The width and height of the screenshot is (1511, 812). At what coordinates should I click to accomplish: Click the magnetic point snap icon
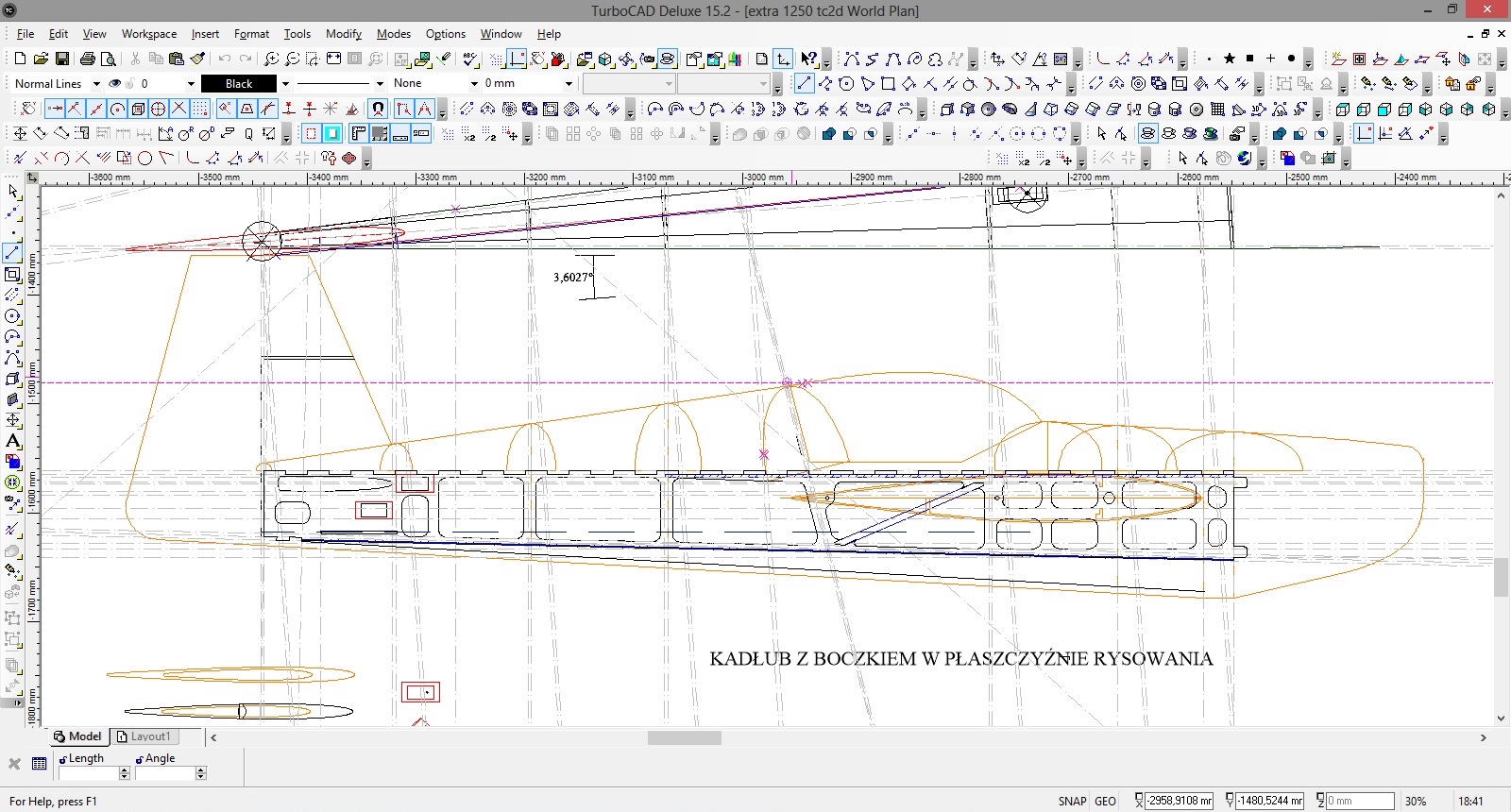(x=378, y=109)
